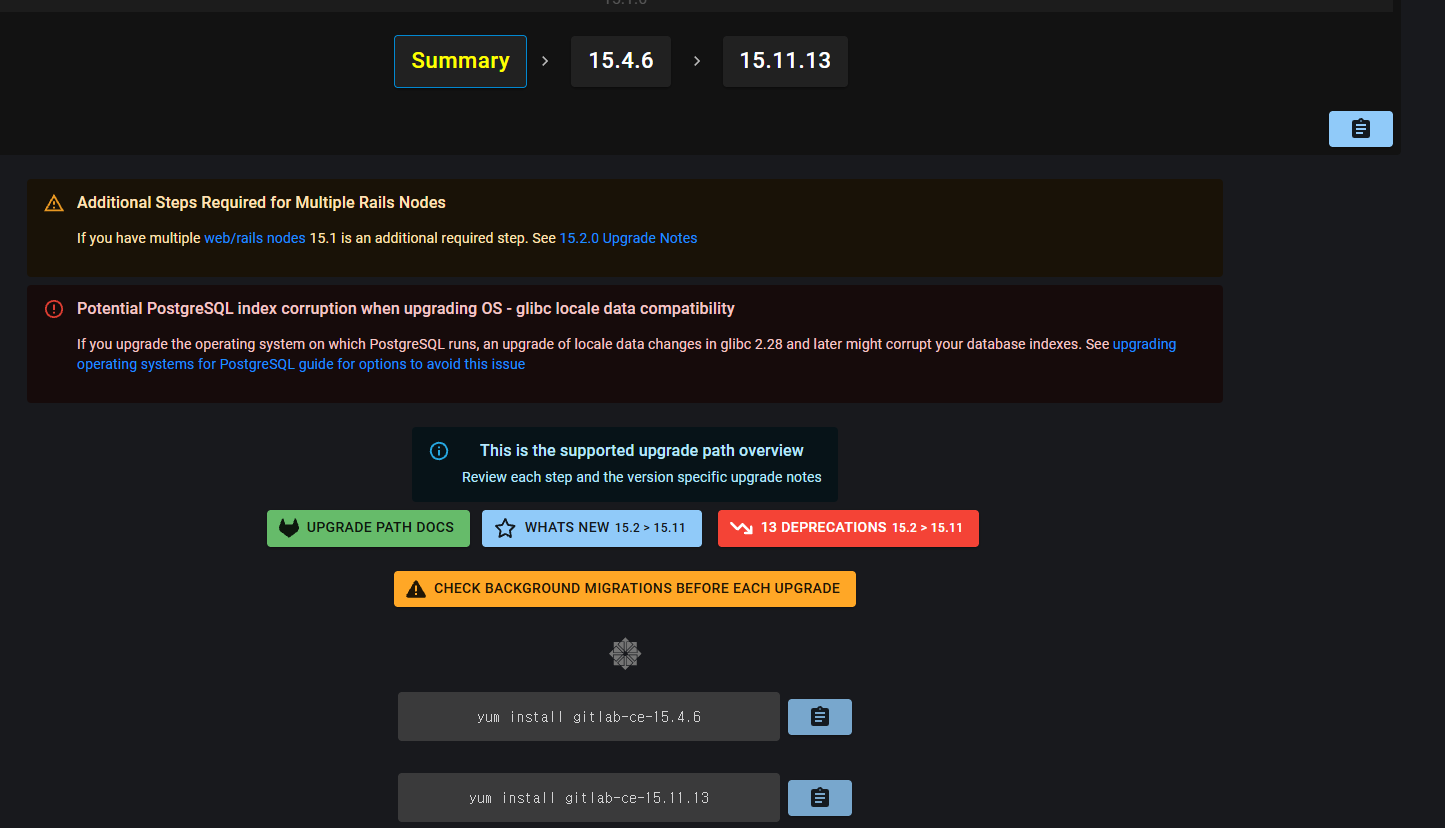The height and width of the screenshot is (828, 1445).
Task: Click 'This is the supported upgrade path overview' text
Action: click(x=642, y=451)
